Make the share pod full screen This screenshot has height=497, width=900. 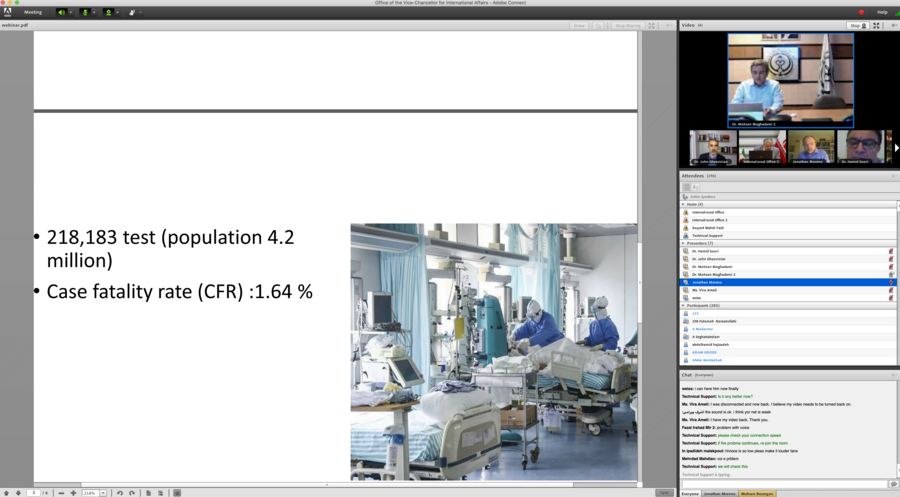click(652, 26)
